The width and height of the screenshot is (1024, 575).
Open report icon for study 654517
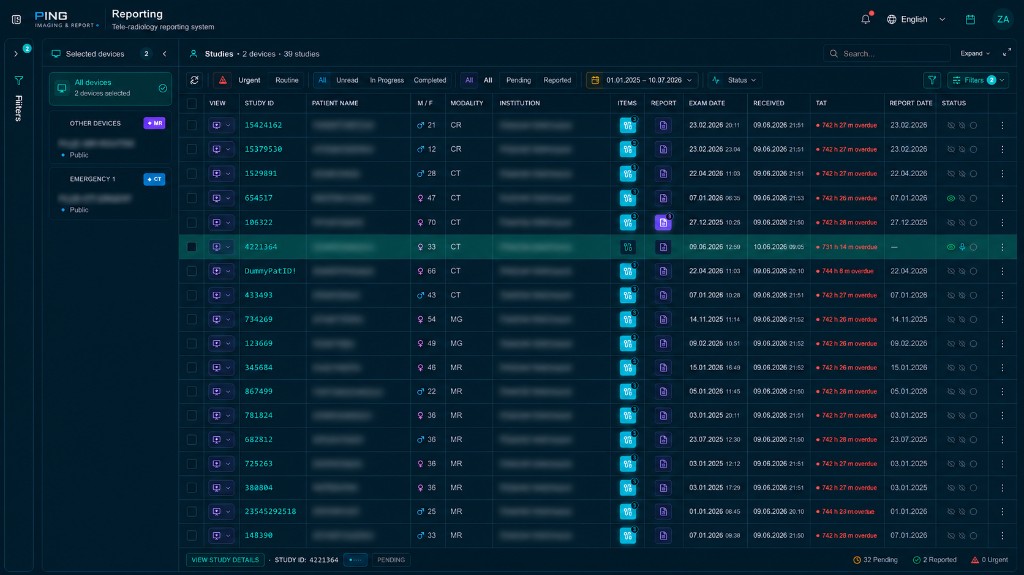pos(663,198)
